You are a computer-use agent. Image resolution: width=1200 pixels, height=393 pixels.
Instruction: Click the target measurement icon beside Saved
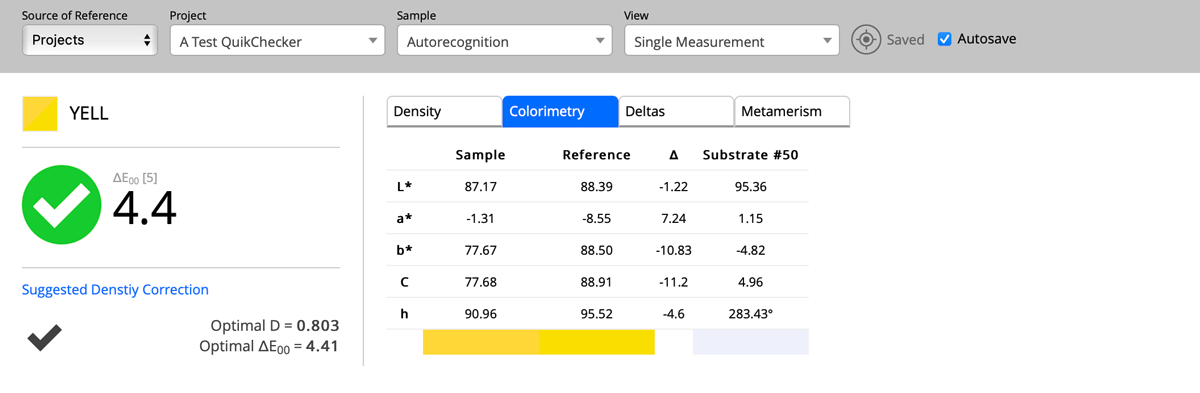tap(866, 41)
